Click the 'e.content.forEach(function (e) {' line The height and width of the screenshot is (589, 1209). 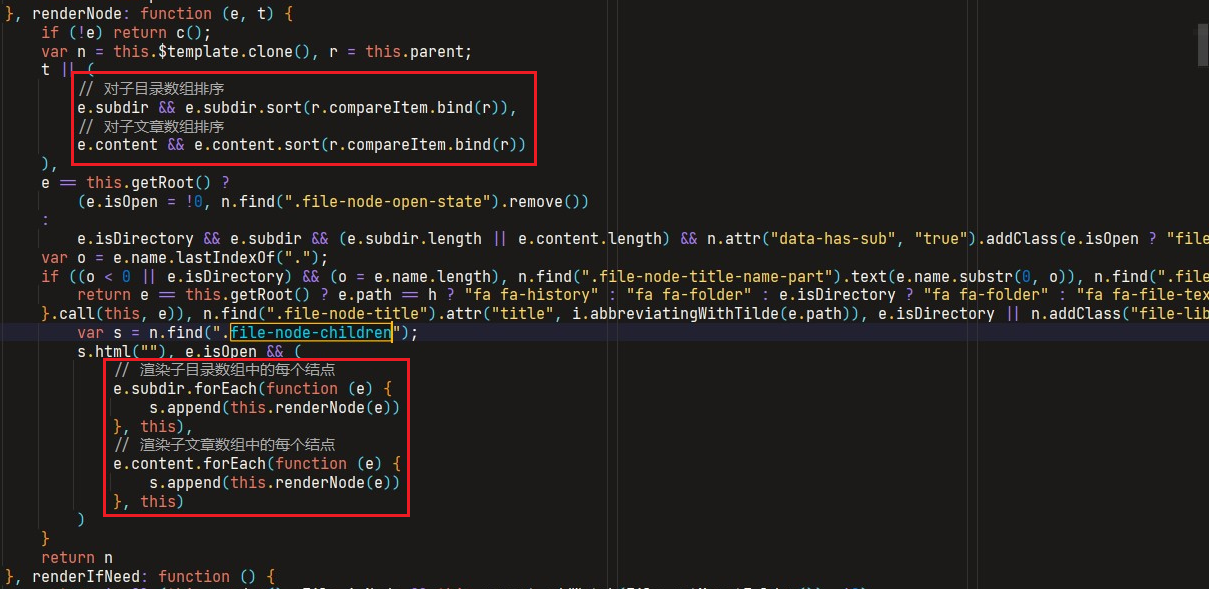(257, 463)
